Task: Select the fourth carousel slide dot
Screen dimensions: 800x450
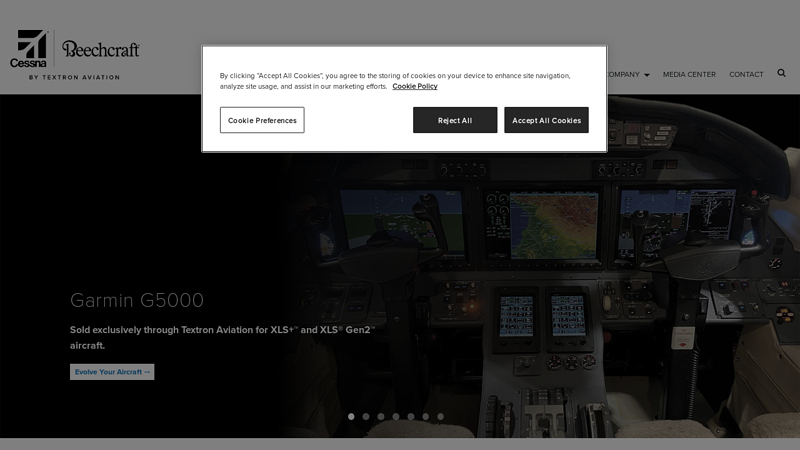Action: [x=396, y=417]
